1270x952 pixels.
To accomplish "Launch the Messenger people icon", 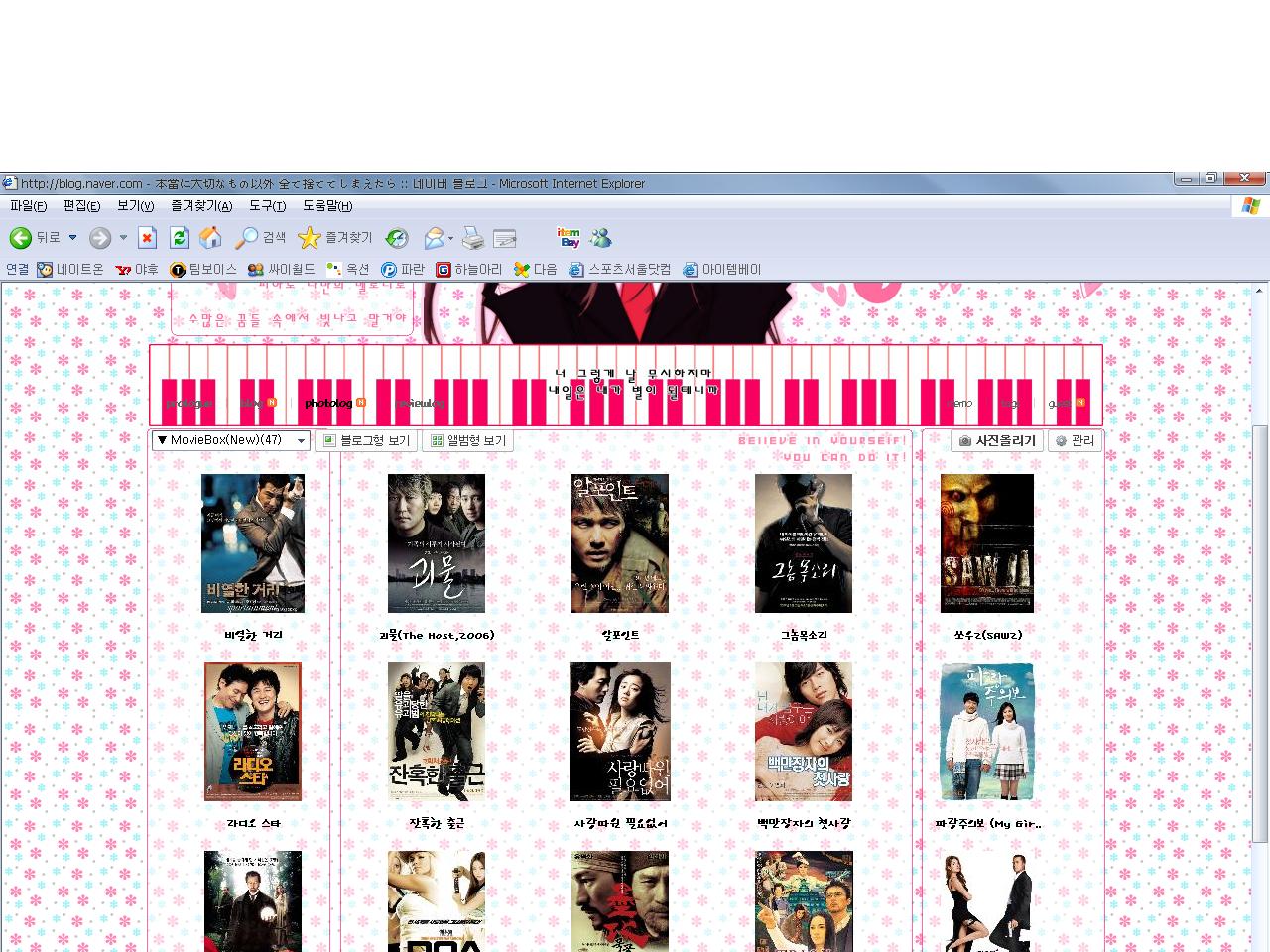I will (600, 238).
